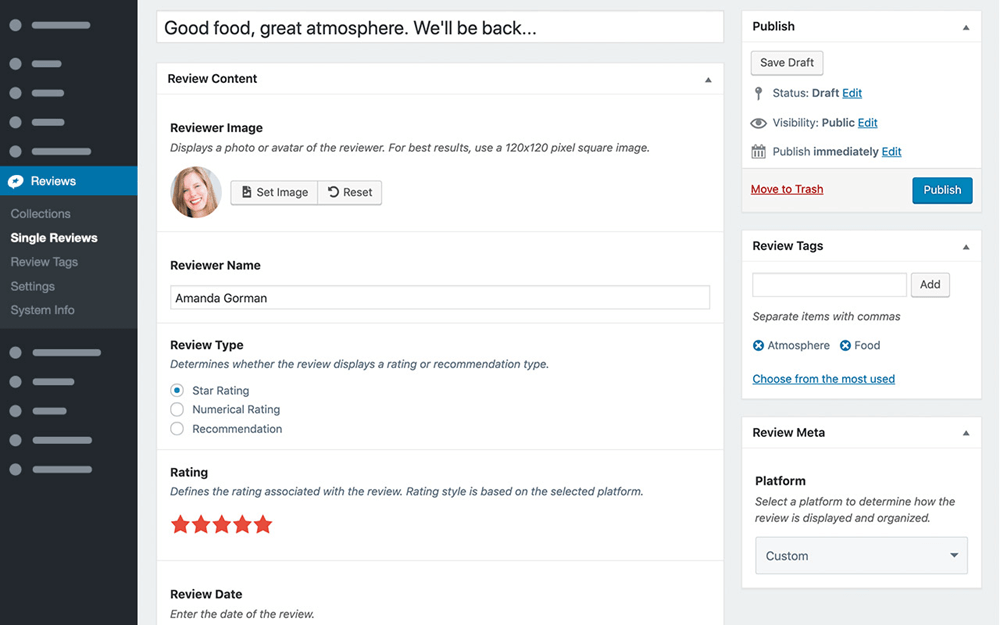This screenshot has height=625, width=1000.
Task: Click the Reviews speech bubble icon
Action: [x=16, y=181]
